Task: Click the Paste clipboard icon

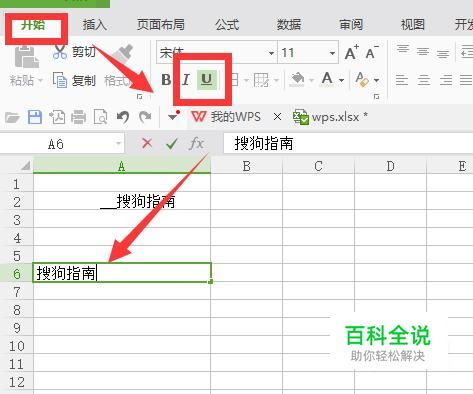Action: (x=26, y=57)
